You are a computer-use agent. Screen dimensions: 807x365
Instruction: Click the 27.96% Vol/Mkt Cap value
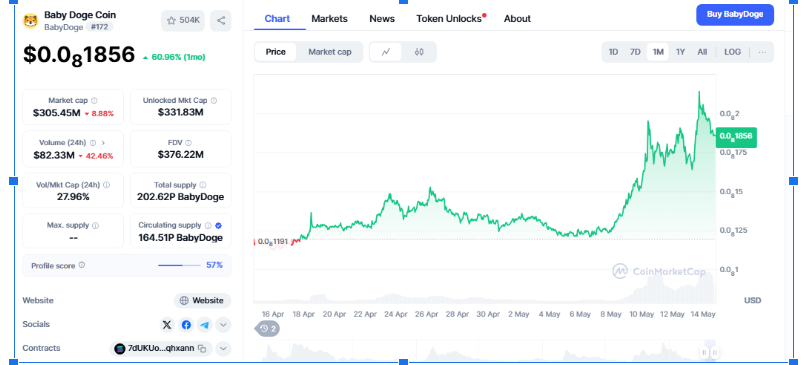pyautogui.click(x=73, y=197)
